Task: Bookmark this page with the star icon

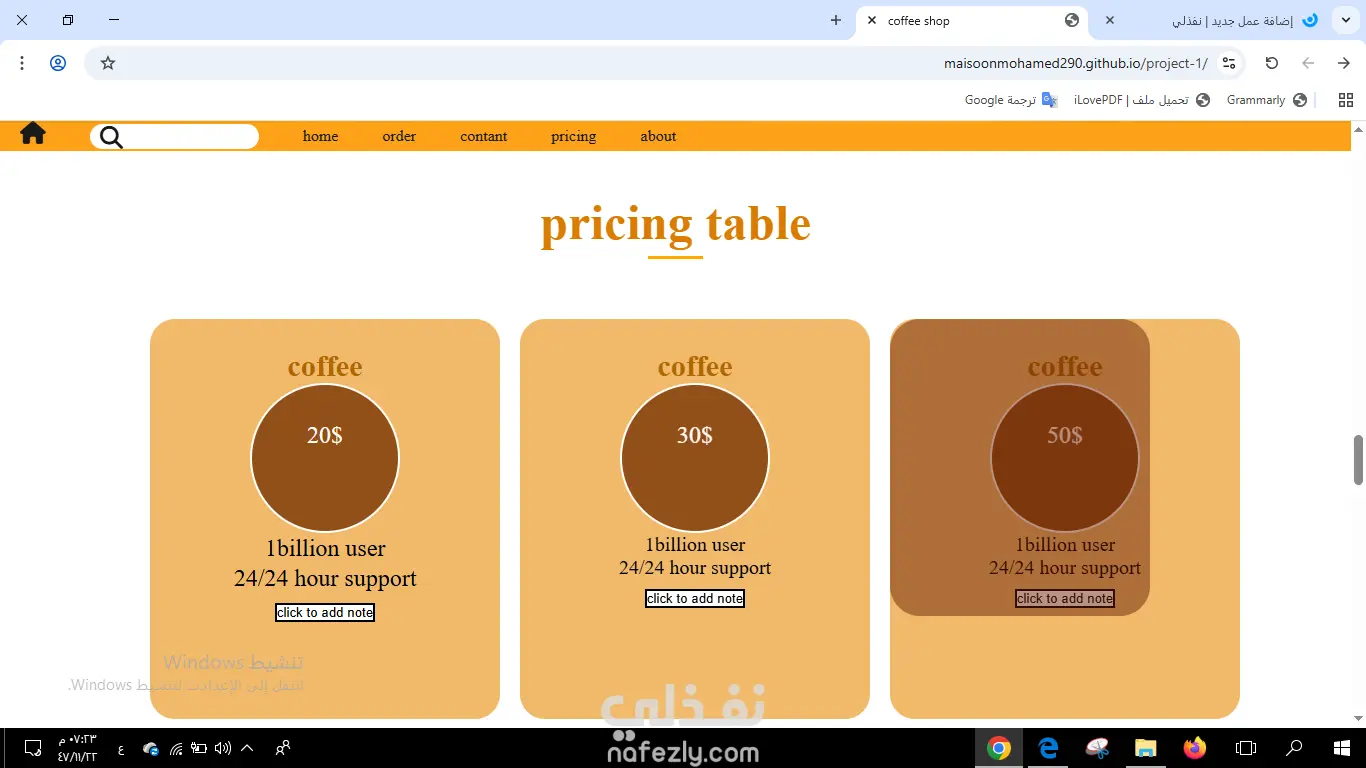Action: (x=108, y=63)
